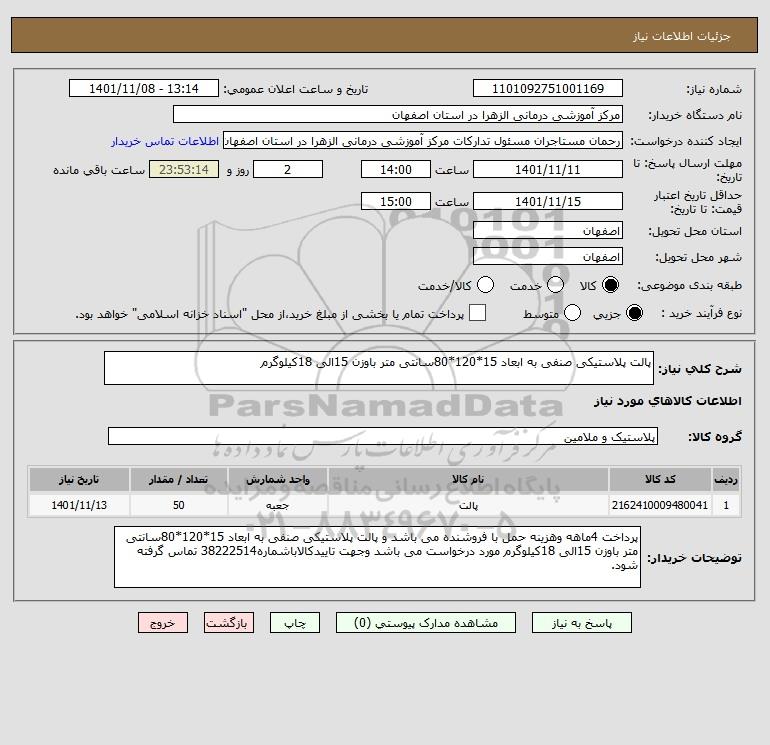Click the announcement date field 1401/11/08 - 13:14

point(144,88)
